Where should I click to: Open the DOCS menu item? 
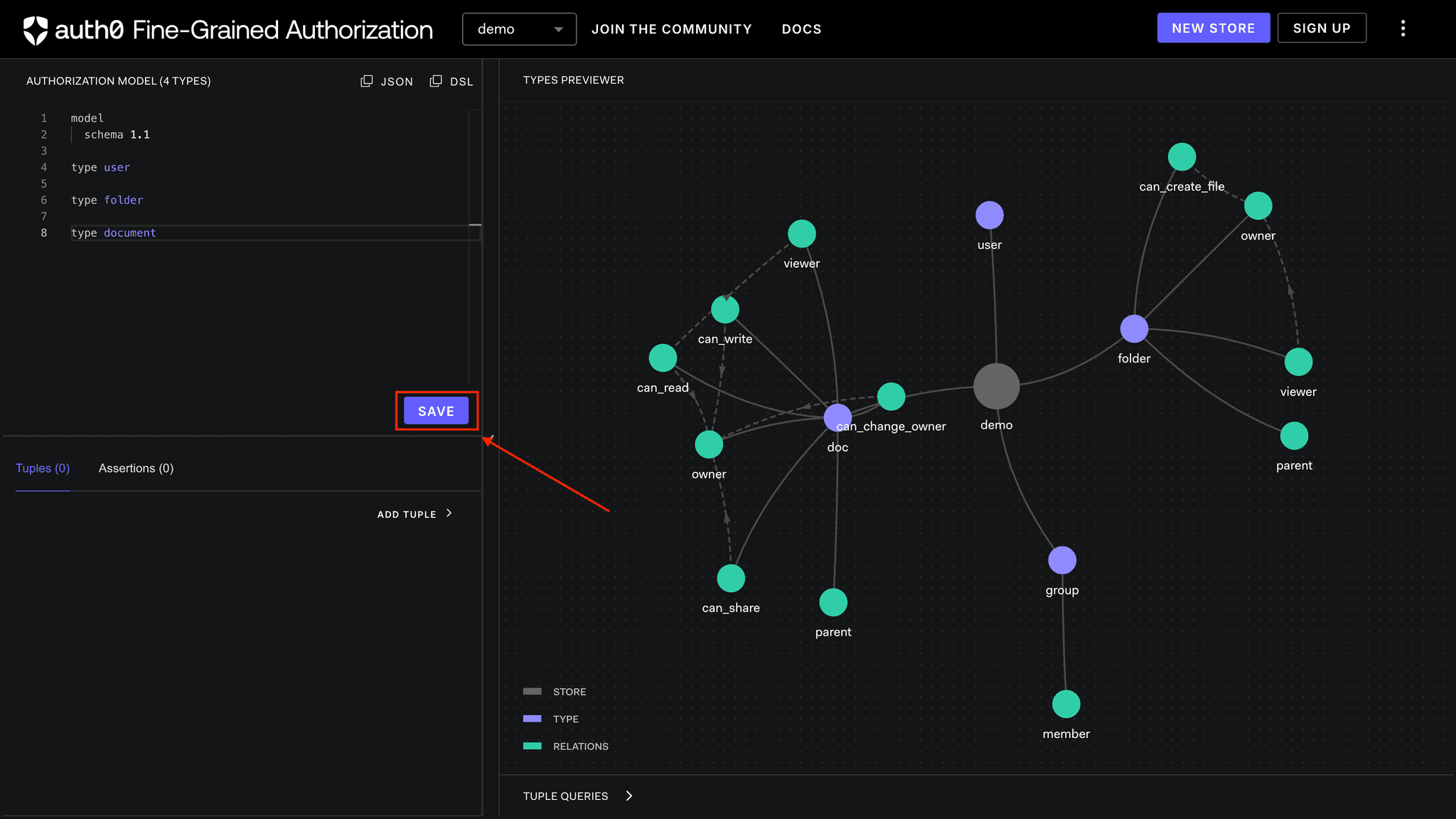[801, 29]
